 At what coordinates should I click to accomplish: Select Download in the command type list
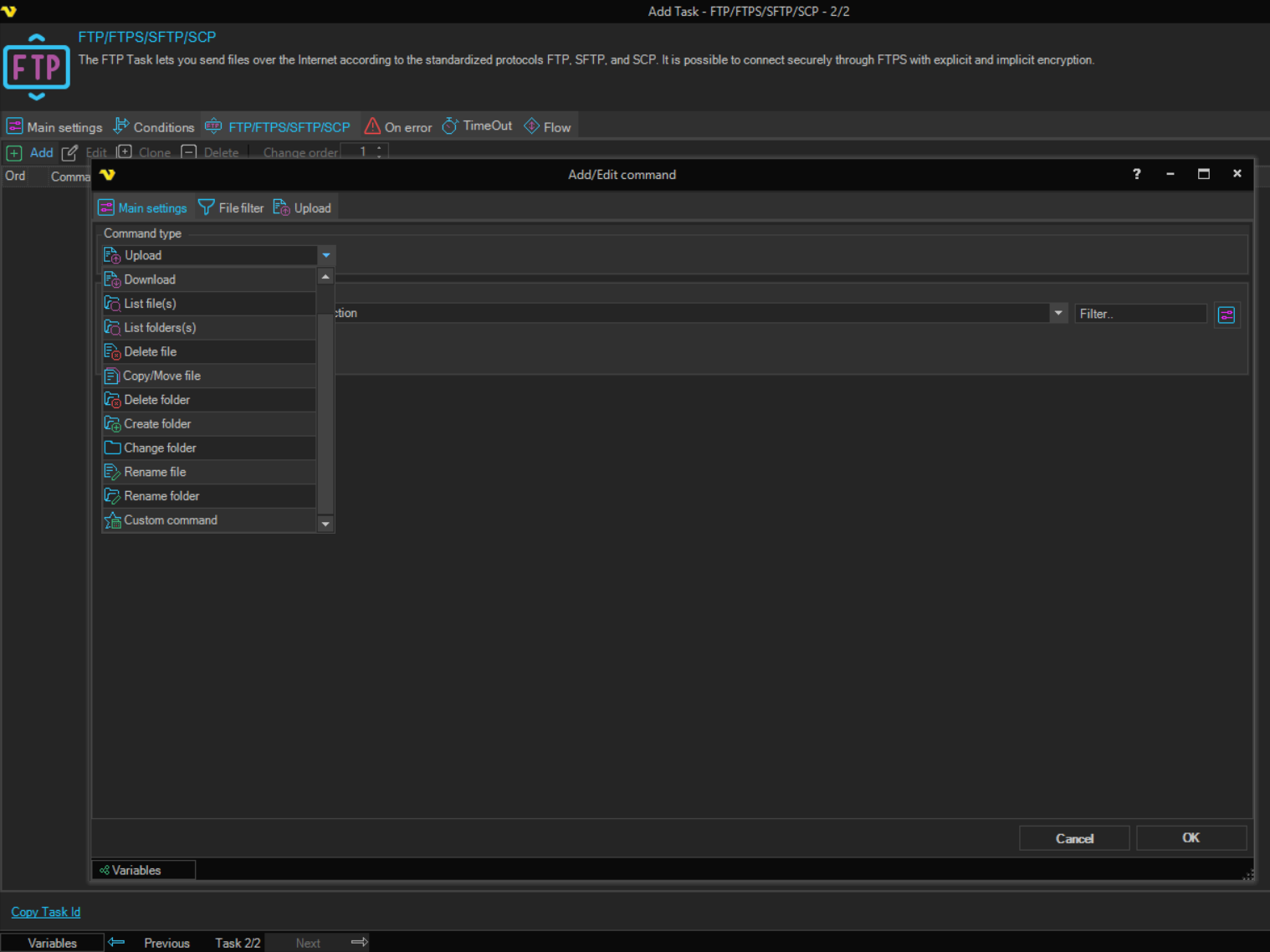point(209,279)
